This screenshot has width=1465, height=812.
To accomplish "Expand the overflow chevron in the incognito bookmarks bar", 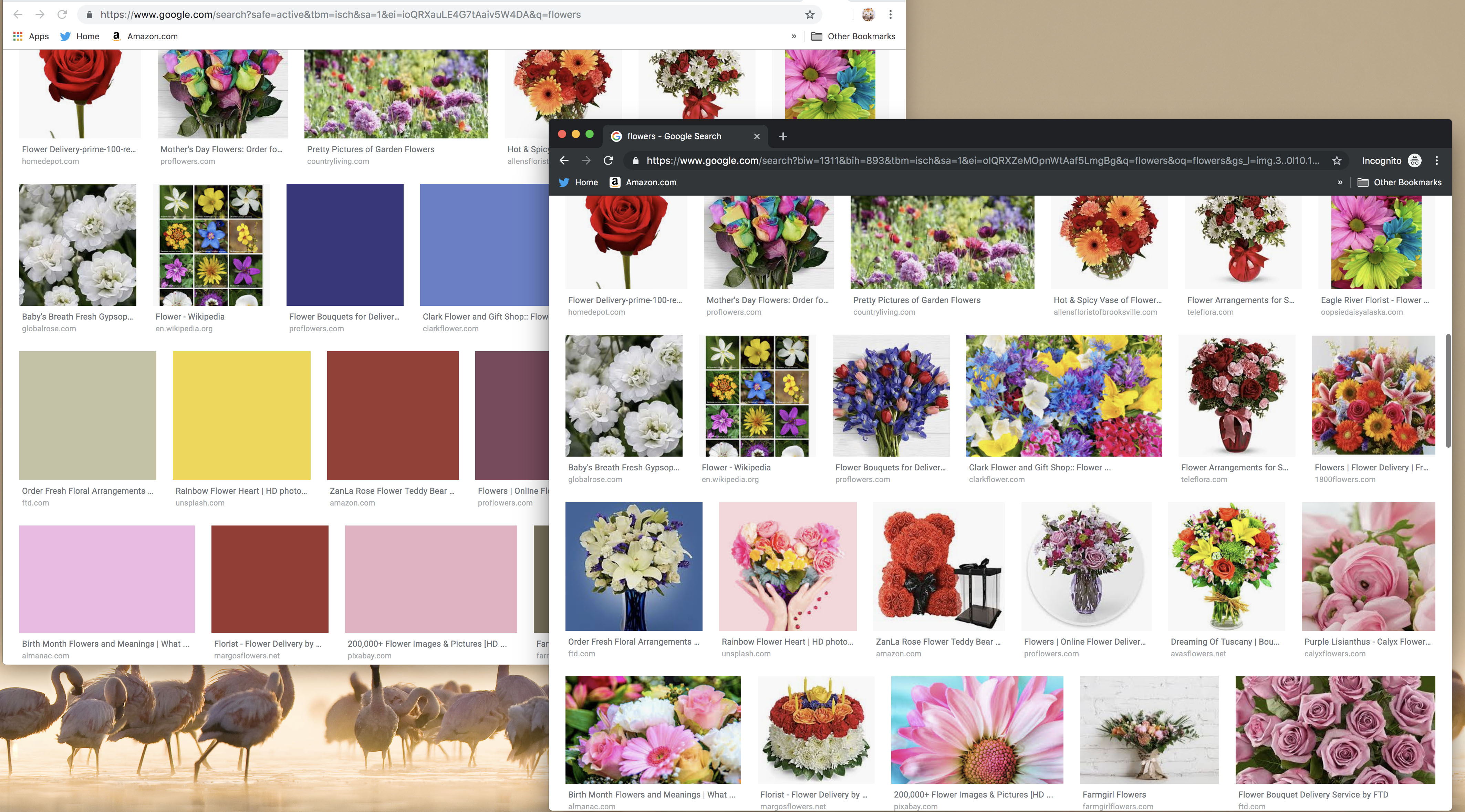I will (1340, 182).
